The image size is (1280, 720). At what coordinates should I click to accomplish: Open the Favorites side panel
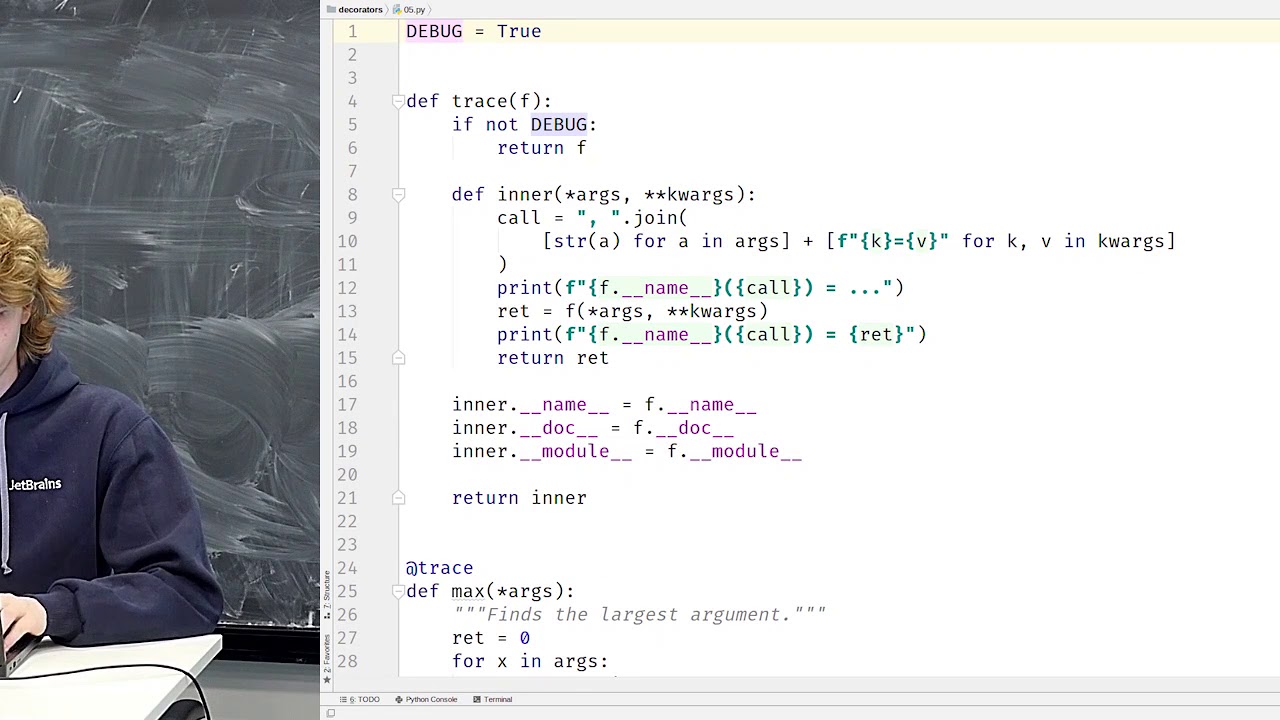pyautogui.click(x=326, y=649)
